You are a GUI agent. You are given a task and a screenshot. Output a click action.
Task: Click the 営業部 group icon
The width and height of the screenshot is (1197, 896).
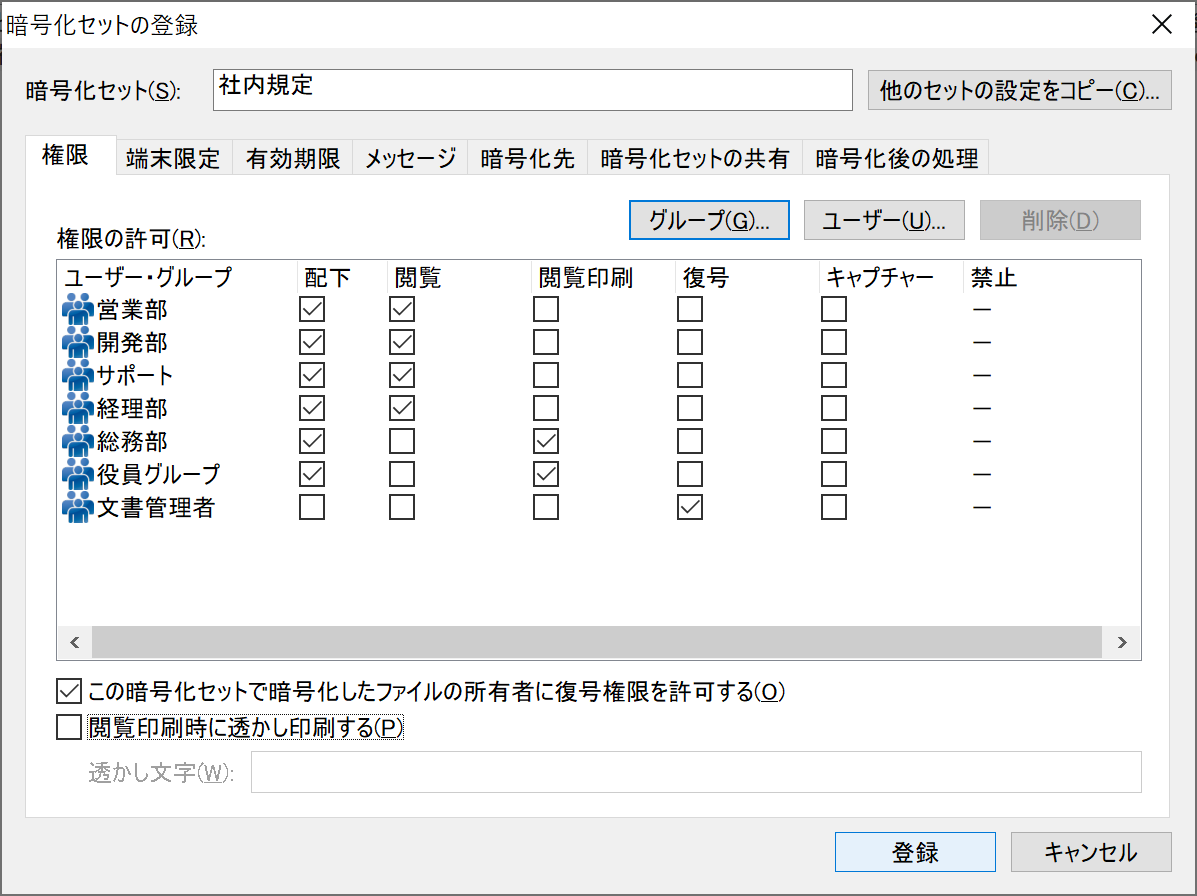pos(77,310)
